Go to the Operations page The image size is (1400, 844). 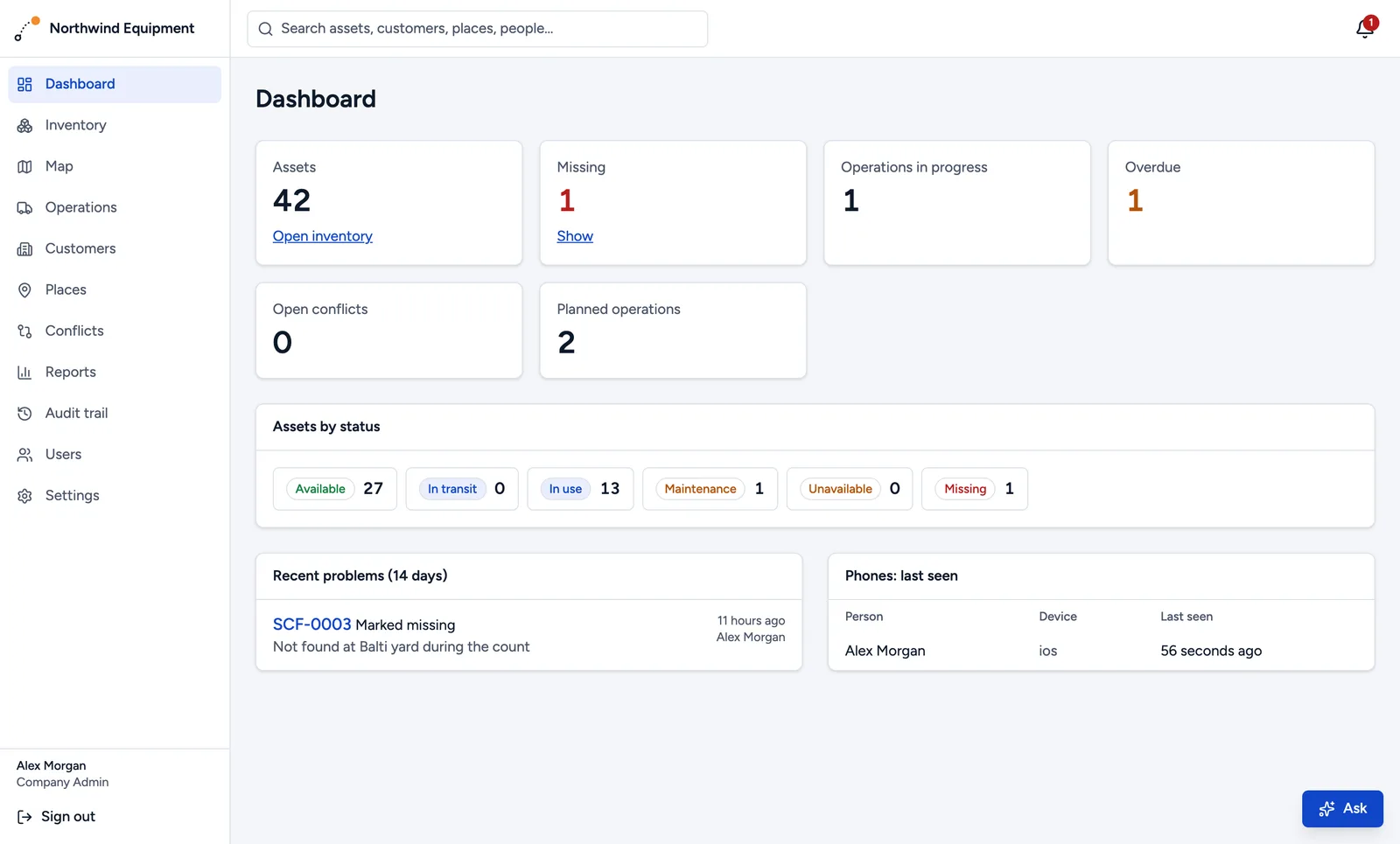(115, 207)
